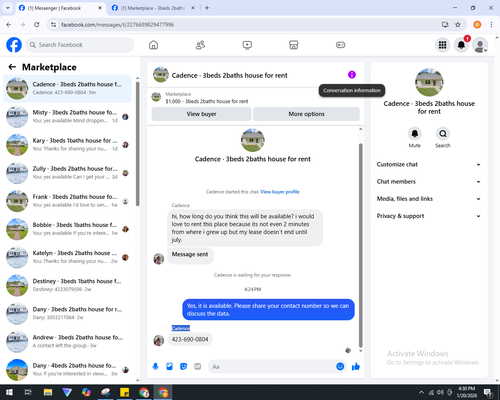Open the Frank conversation in list

(x=68, y=201)
